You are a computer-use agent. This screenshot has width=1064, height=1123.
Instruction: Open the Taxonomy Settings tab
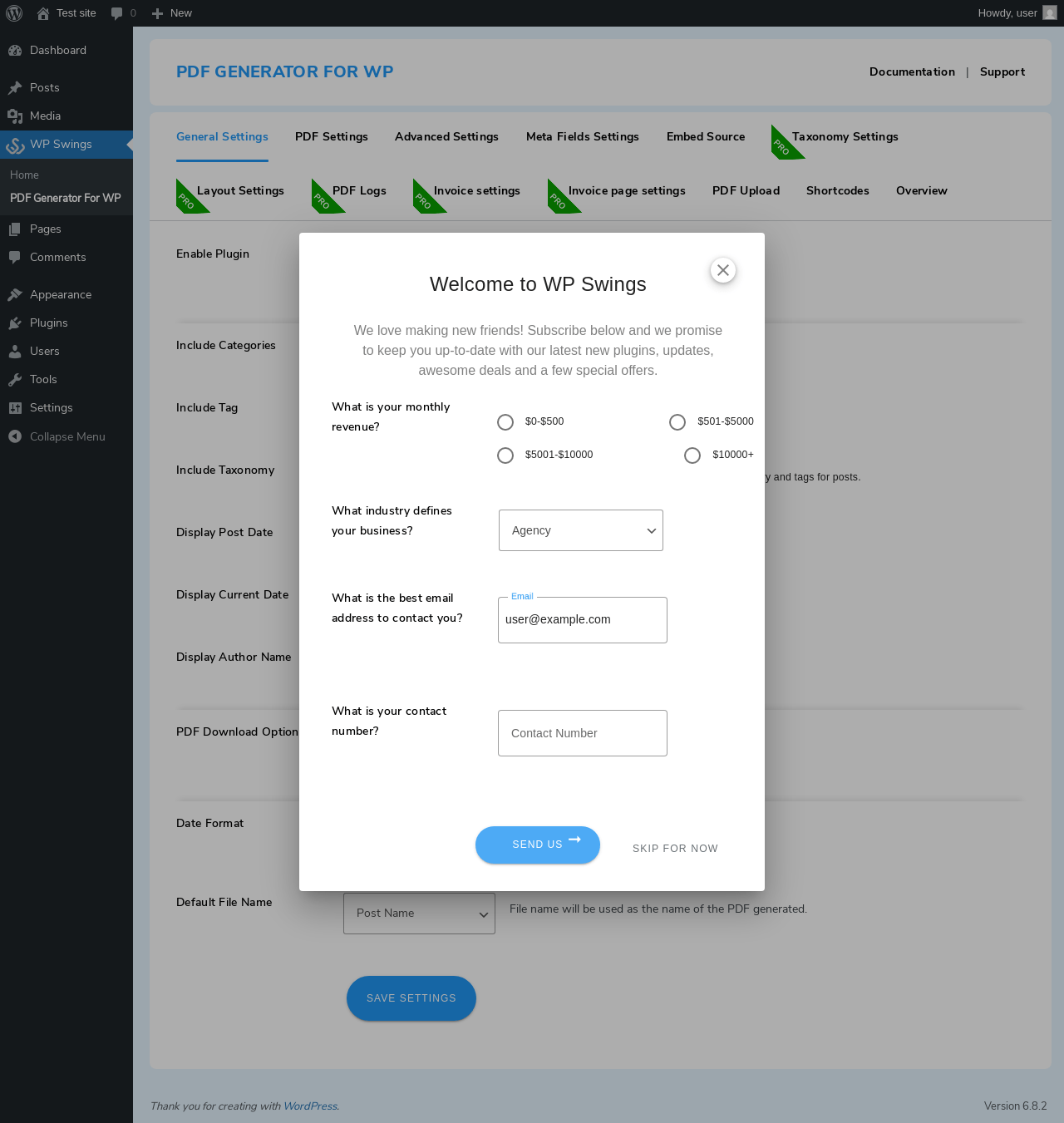[845, 136]
